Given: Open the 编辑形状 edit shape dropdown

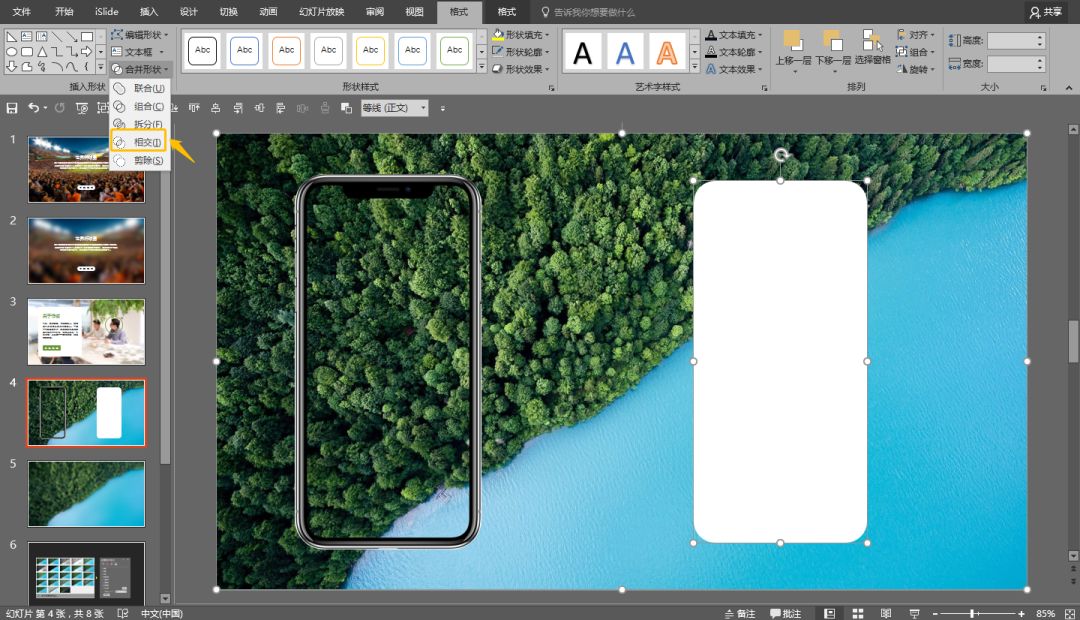Looking at the screenshot, I should [x=140, y=34].
